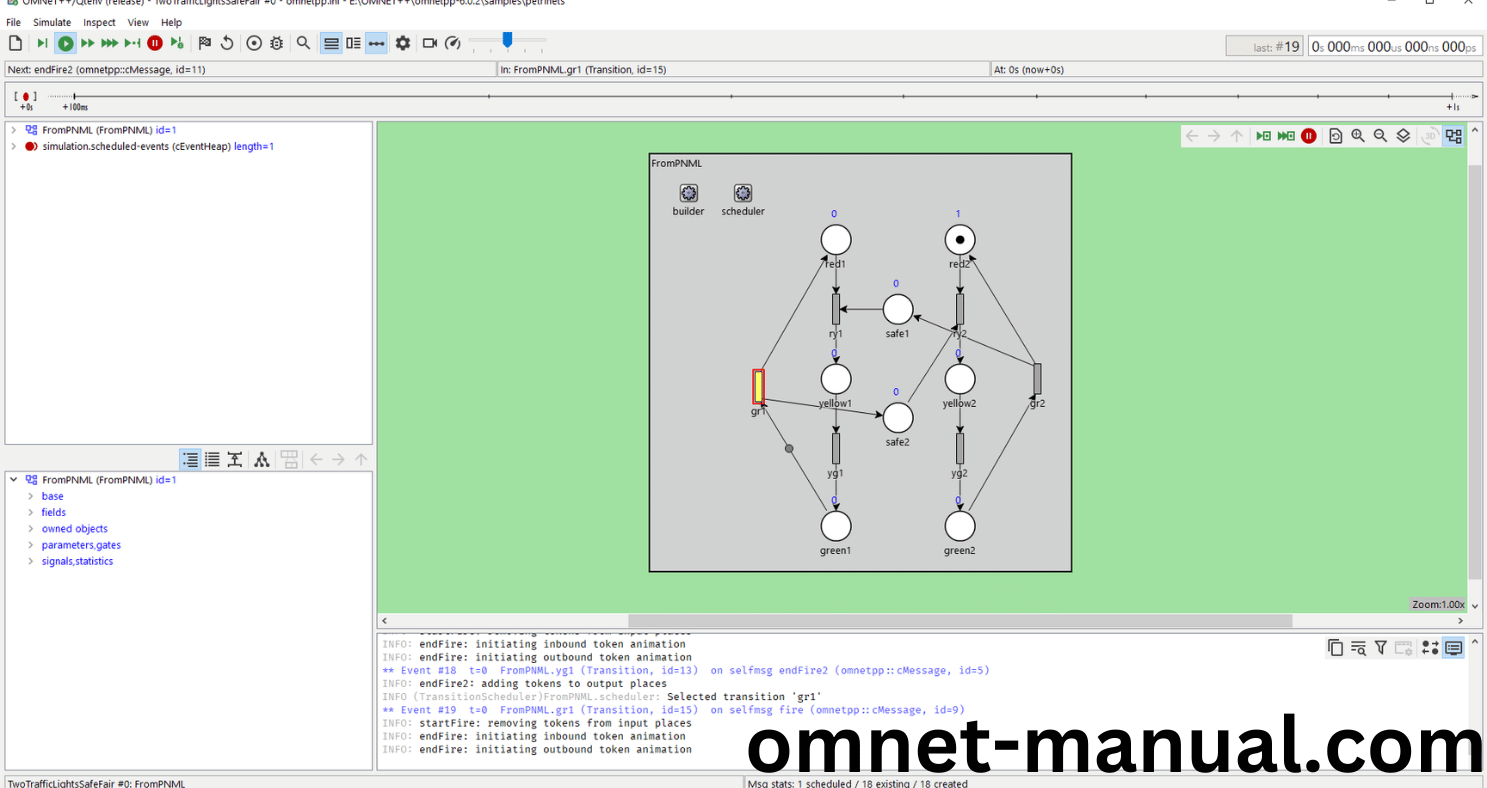Stop the simulation using the red Stop icon
This screenshot has width=1487, height=788.
coord(155,43)
